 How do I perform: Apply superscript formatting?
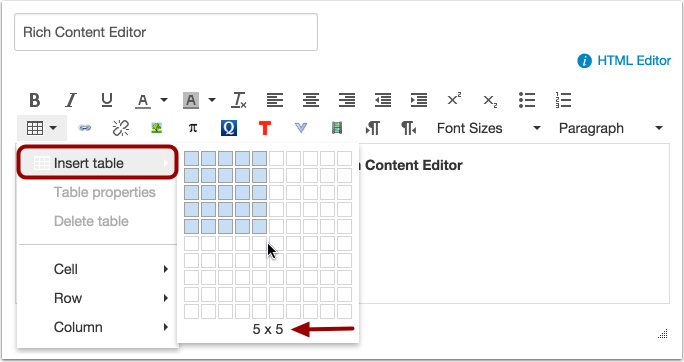tap(454, 99)
